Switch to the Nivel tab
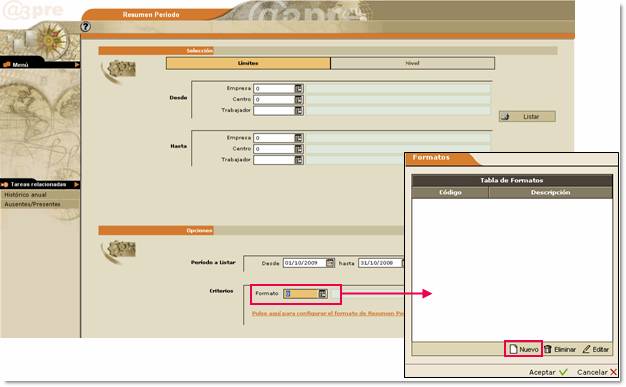This screenshot has width=626, height=387. click(x=412, y=63)
